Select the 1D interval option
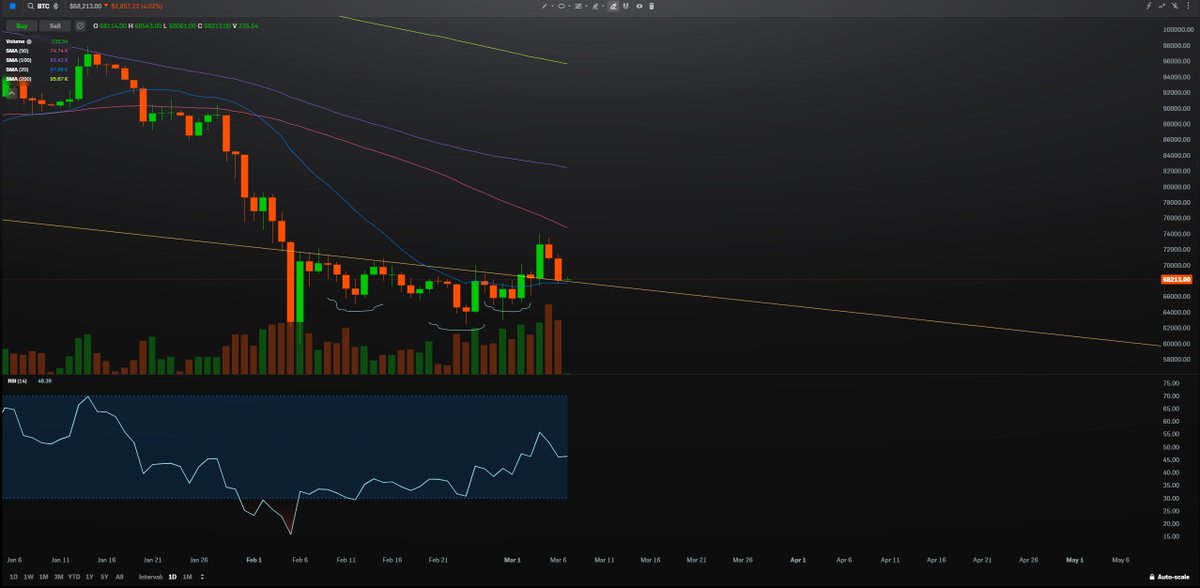This screenshot has width=1200, height=588. 172,577
